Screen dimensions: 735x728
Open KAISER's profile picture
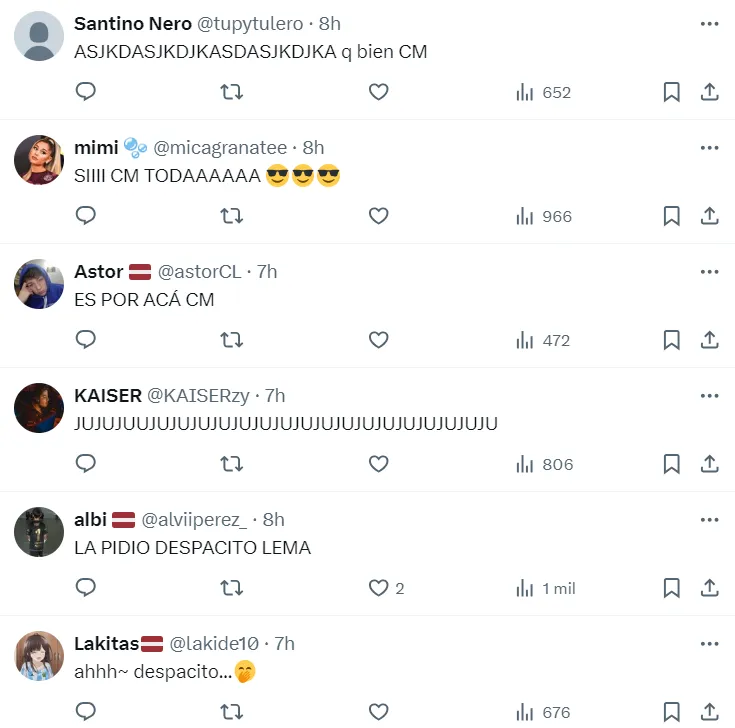point(39,408)
